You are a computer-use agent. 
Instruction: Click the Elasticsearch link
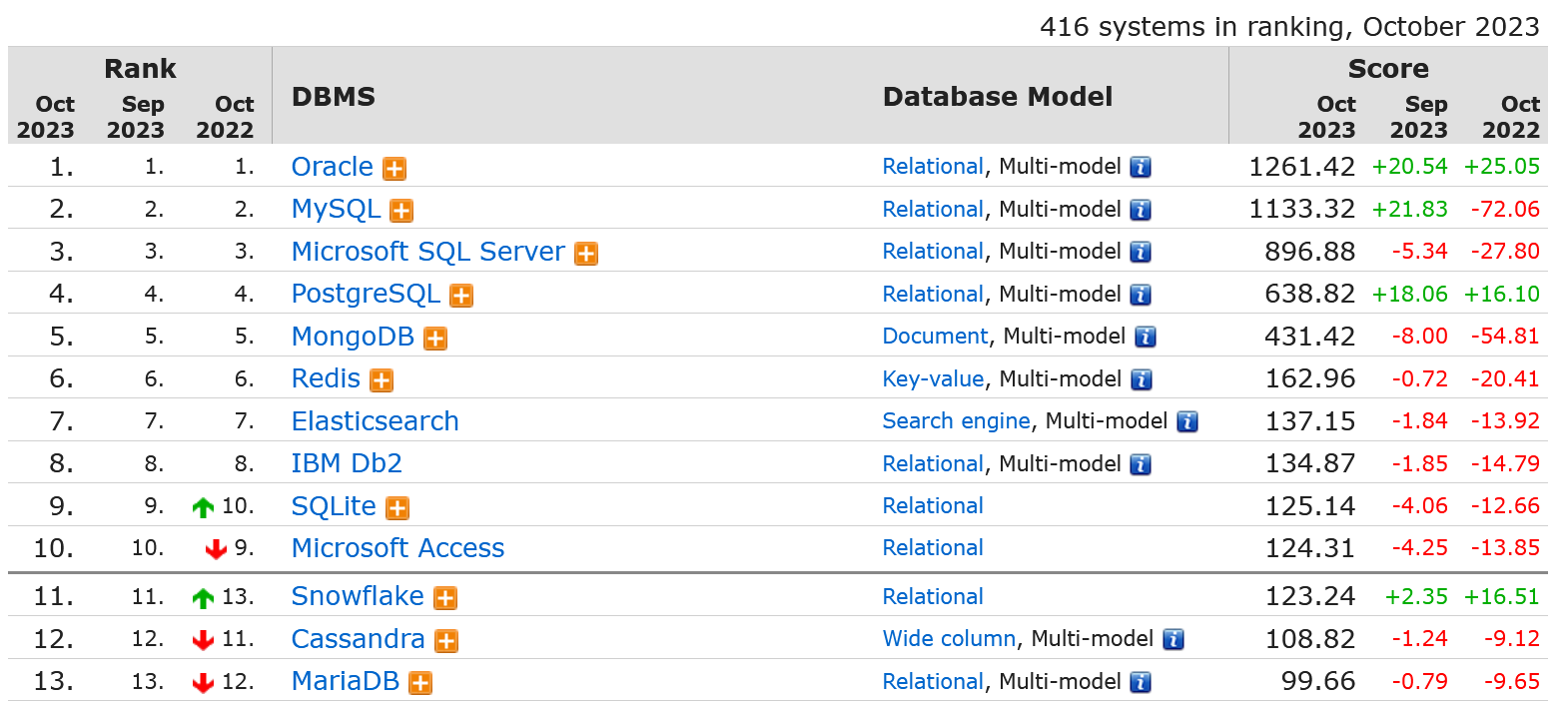click(x=376, y=421)
